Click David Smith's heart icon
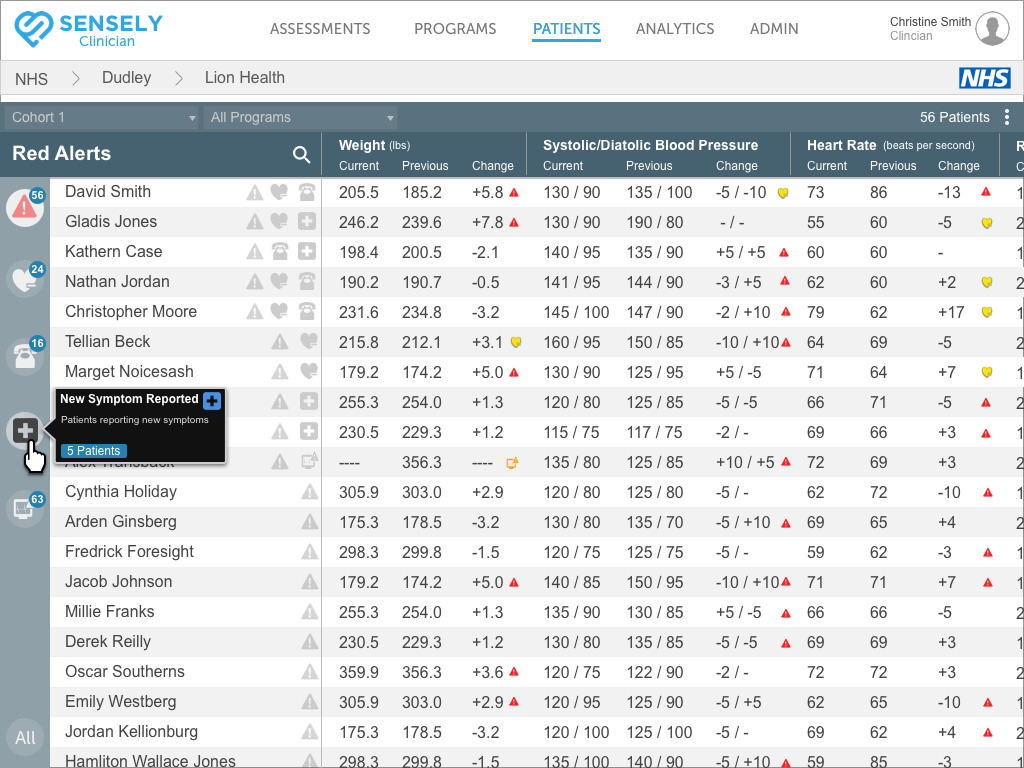Image resolution: width=1024 pixels, height=768 pixels. coord(280,192)
